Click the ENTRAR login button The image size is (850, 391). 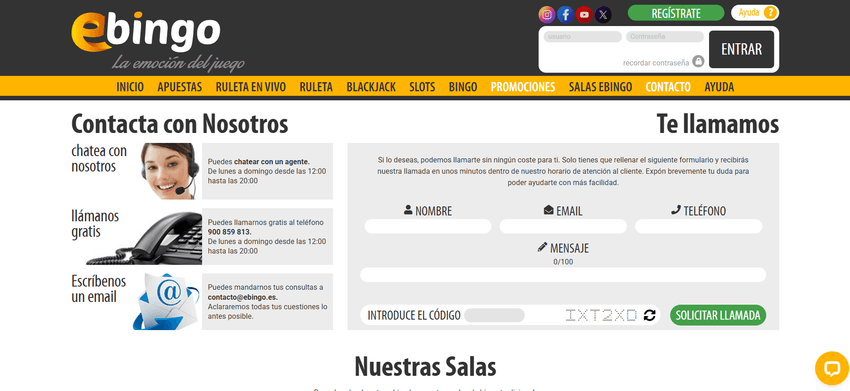(741, 49)
